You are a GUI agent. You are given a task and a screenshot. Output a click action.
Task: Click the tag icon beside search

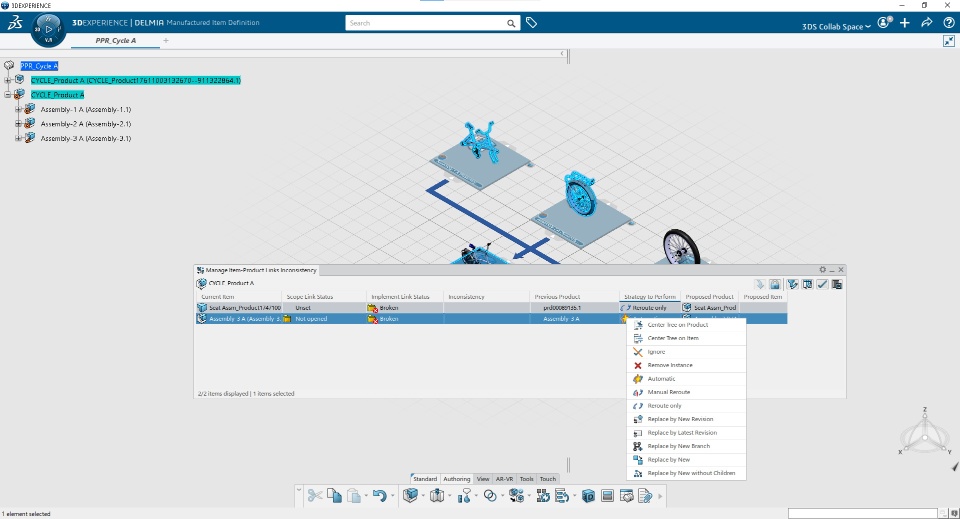pyautogui.click(x=531, y=23)
